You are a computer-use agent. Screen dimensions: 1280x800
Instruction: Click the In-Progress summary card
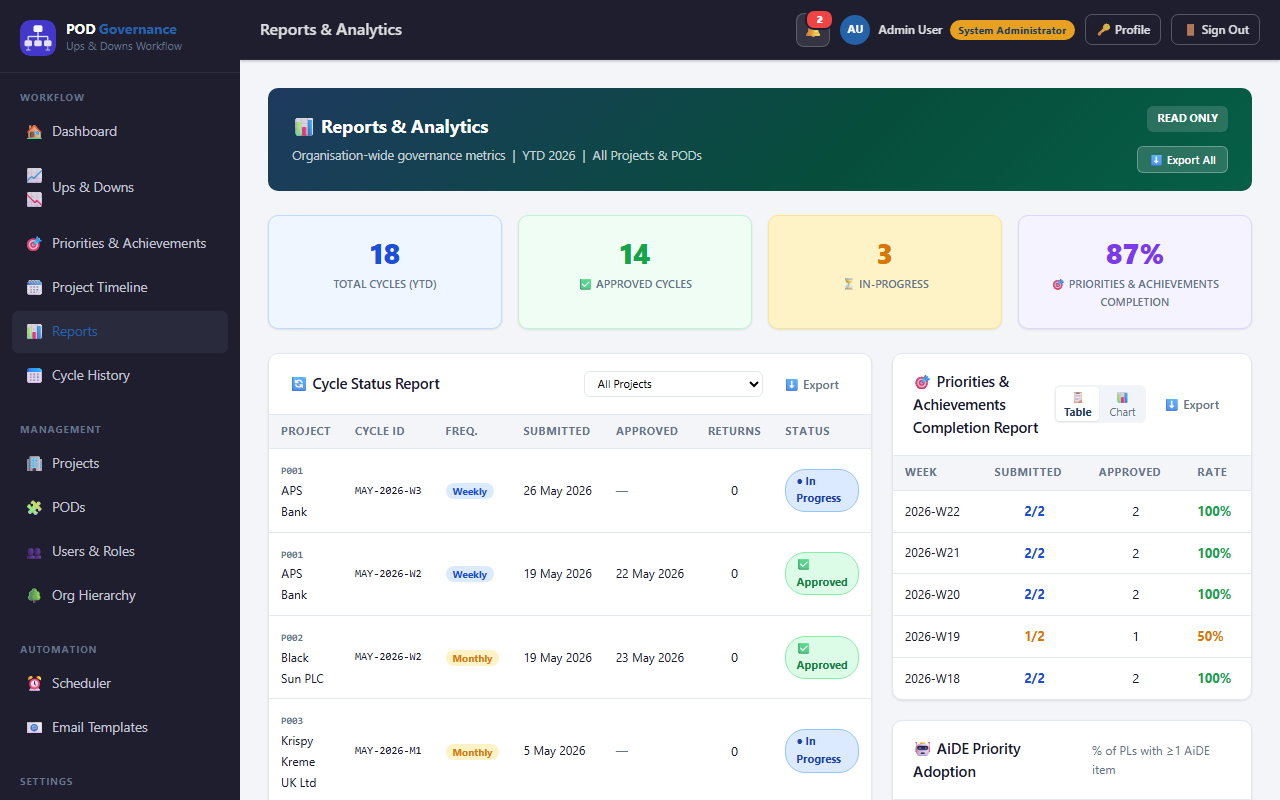pyautogui.click(x=885, y=272)
